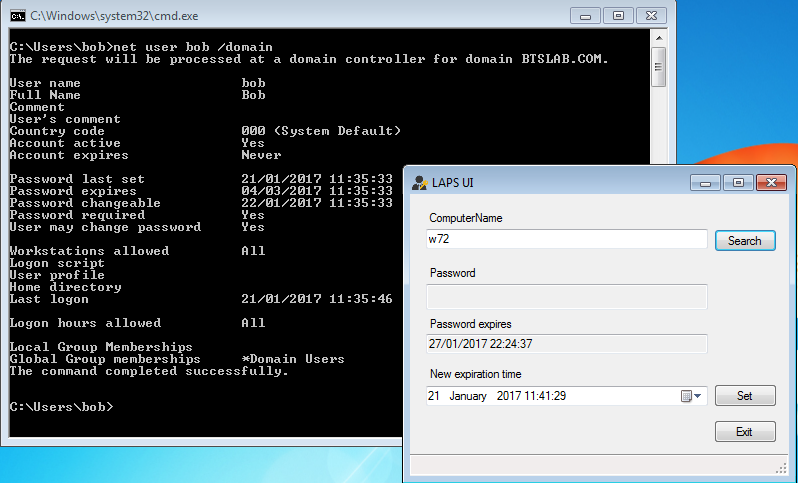Image resolution: width=798 pixels, height=483 pixels.
Task: Click the cmd.exe title bar icon
Action: [17, 16]
